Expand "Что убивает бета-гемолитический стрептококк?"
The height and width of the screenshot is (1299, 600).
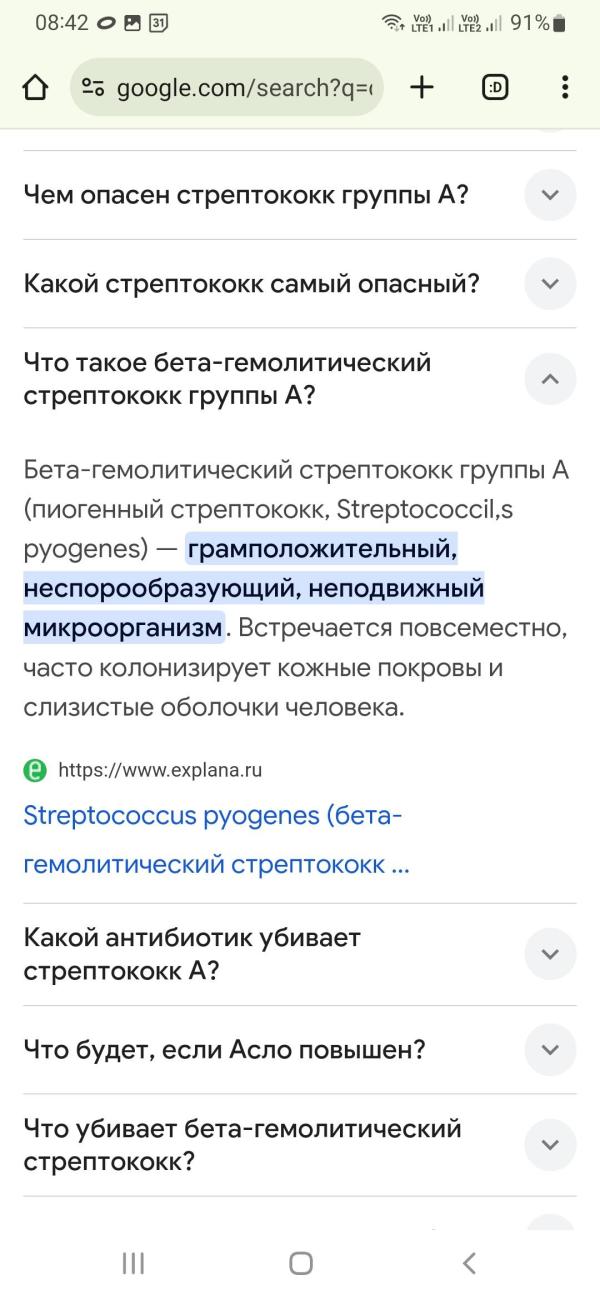[x=550, y=1145]
